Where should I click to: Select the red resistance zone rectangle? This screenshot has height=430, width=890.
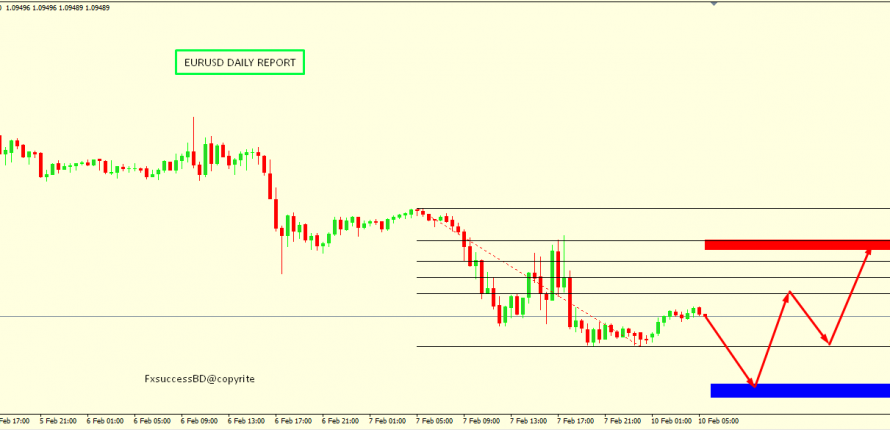point(796,244)
